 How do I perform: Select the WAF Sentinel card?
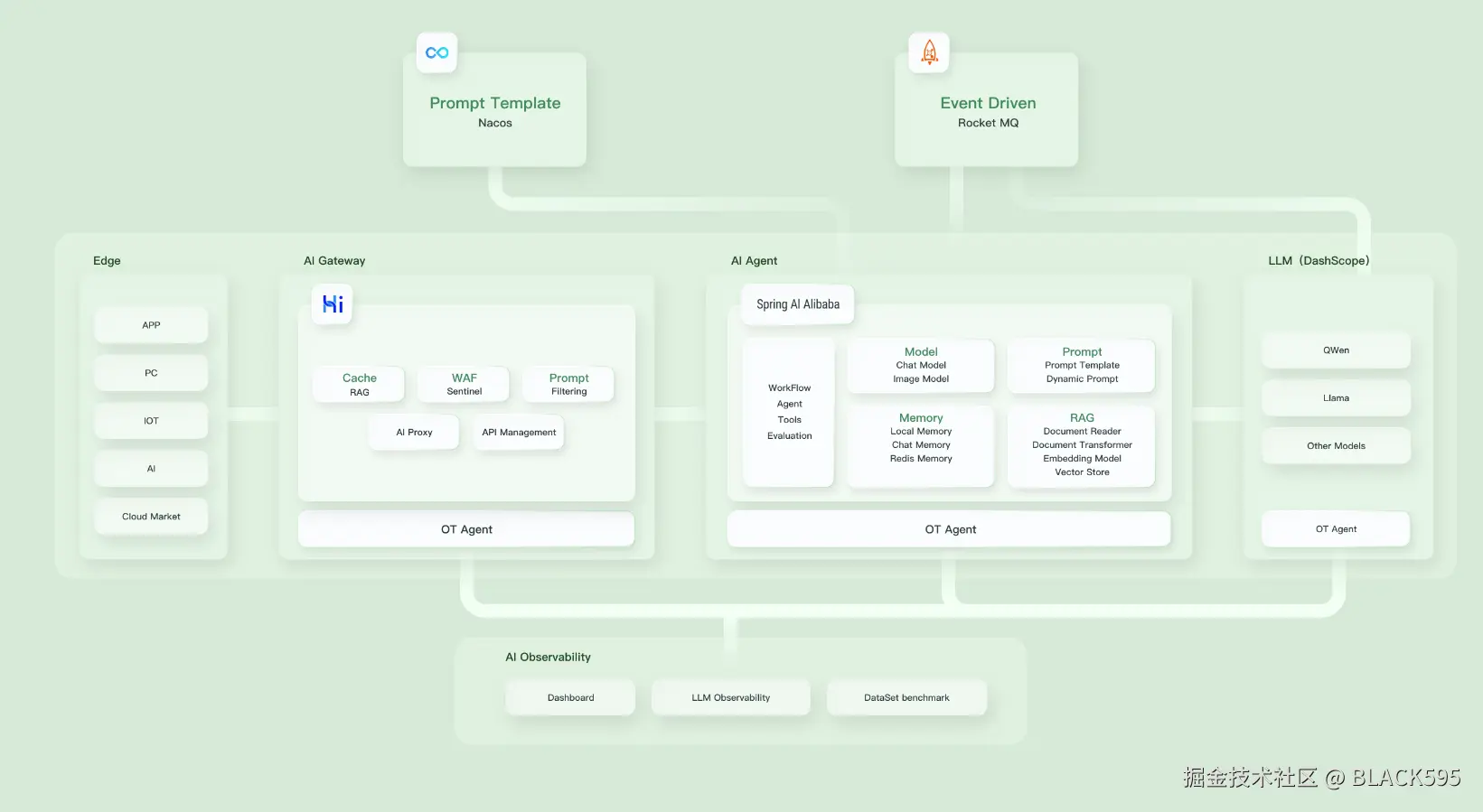point(465,385)
